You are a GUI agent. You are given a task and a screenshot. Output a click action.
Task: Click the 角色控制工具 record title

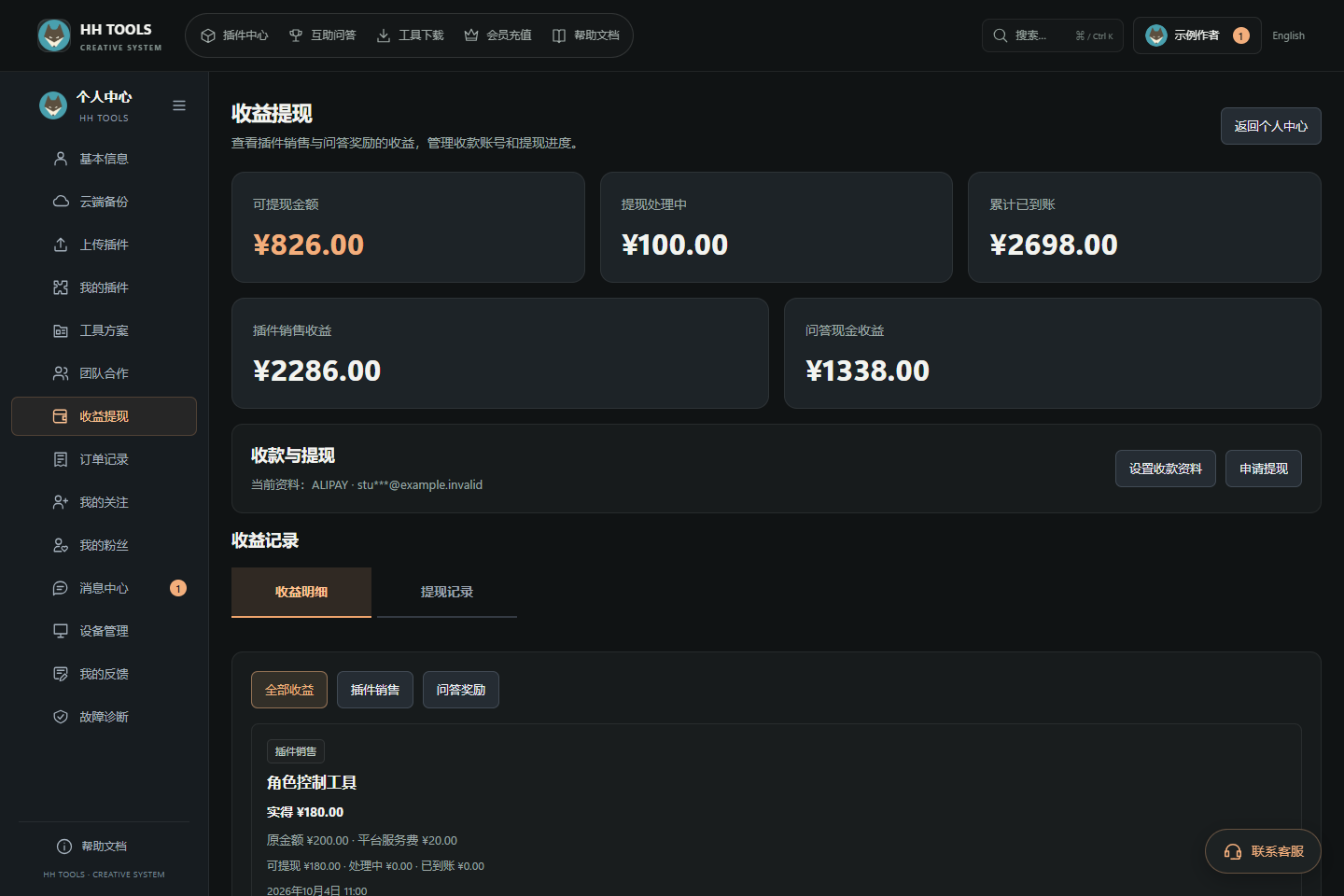(312, 782)
